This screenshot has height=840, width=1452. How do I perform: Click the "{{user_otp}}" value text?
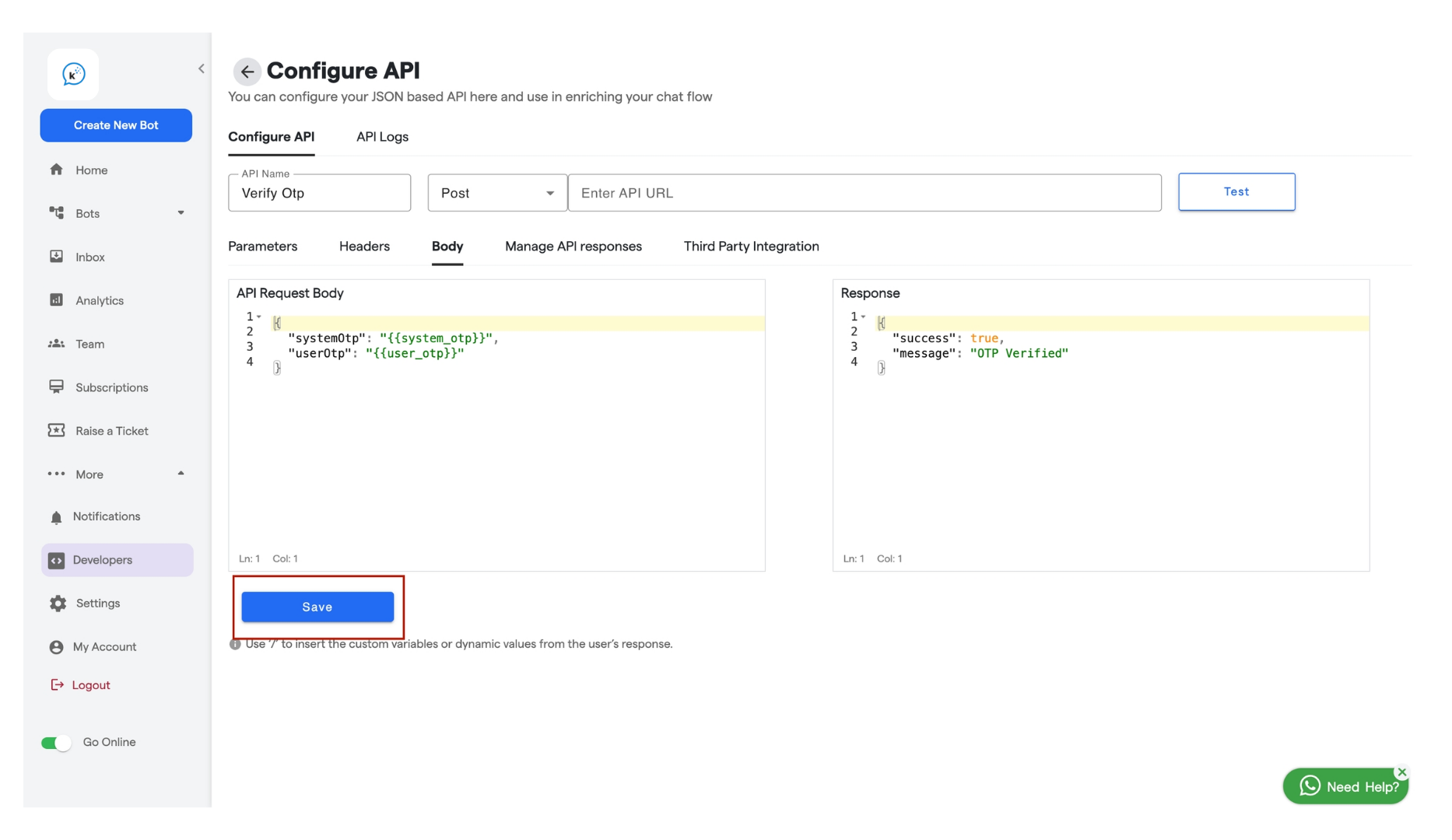pos(415,354)
